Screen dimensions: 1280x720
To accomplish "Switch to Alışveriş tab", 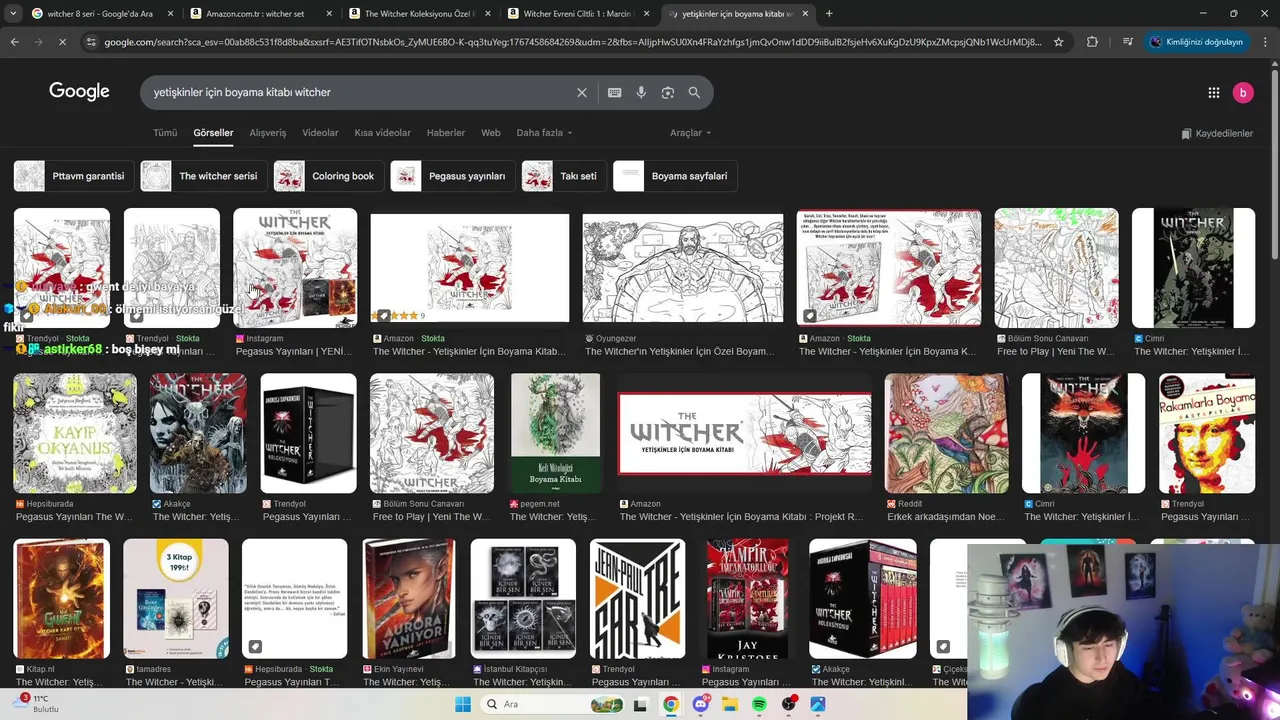I will (267, 132).
